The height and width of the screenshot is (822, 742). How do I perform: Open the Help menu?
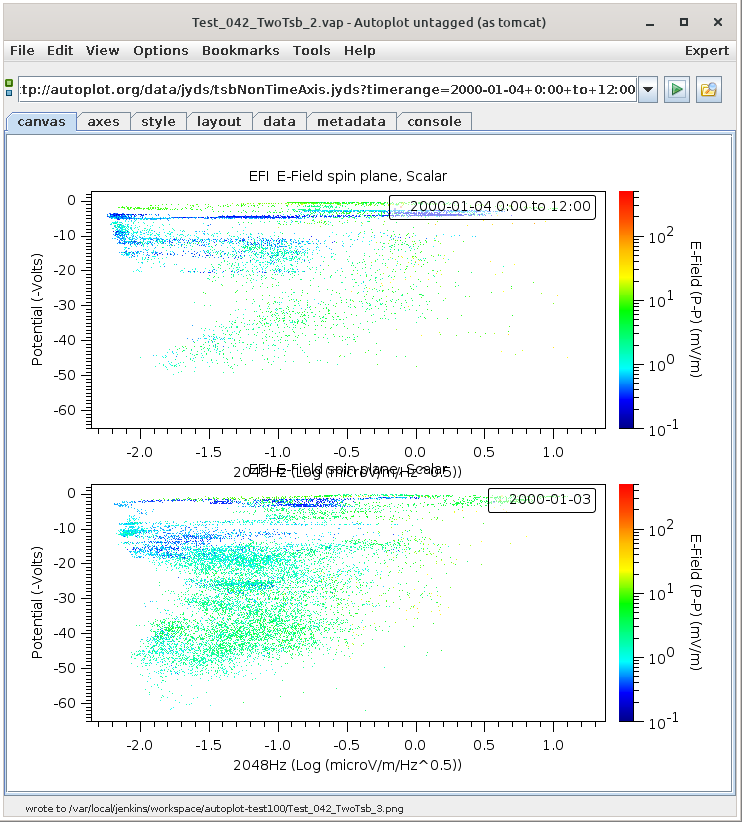(x=359, y=50)
